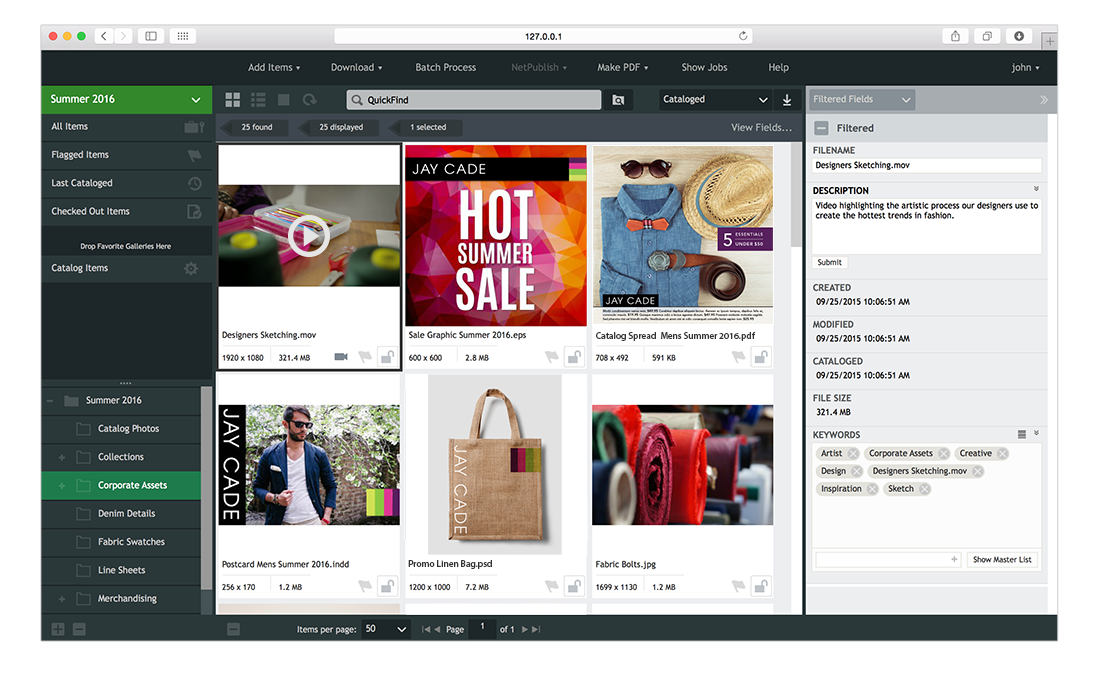
Task: Open the Filtered Fields dropdown
Action: 862,99
